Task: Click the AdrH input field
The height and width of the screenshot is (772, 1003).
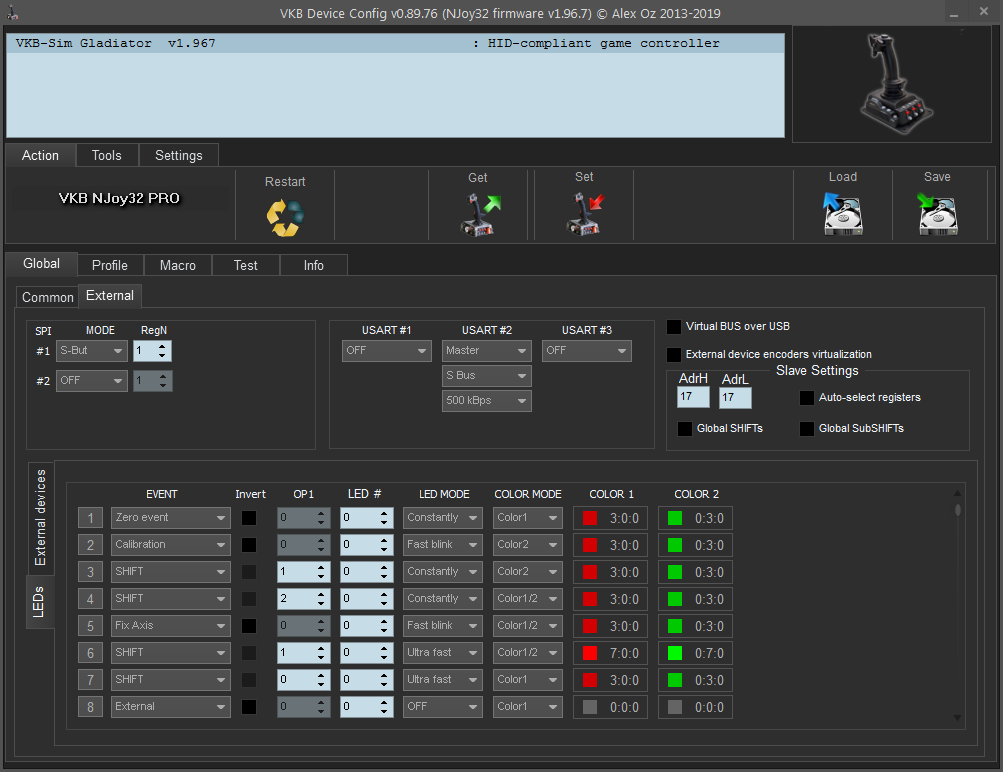Action: (693, 398)
